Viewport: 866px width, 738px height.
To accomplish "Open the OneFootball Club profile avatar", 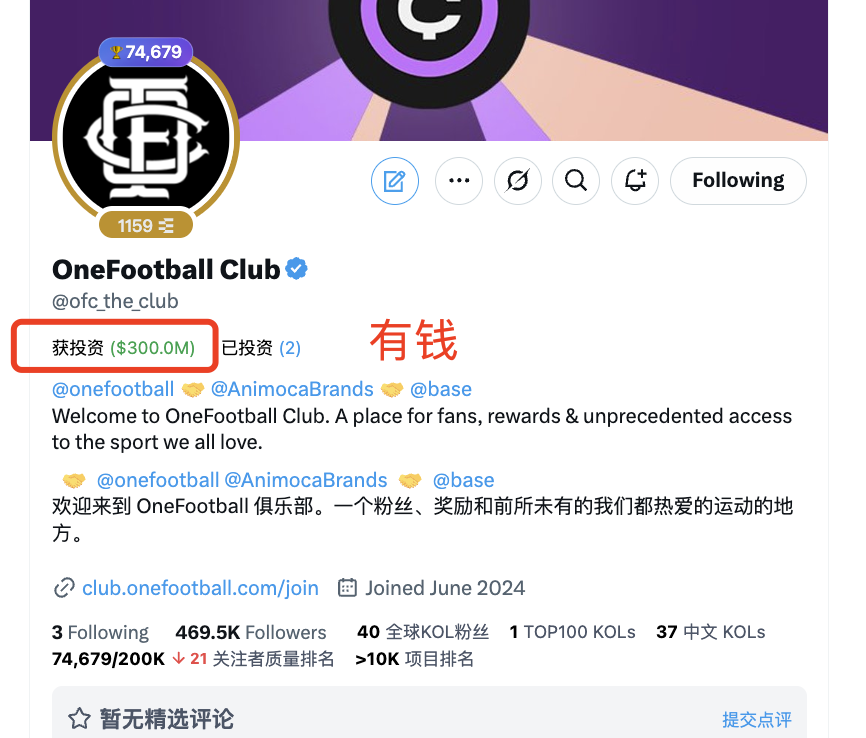I will coord(146,138).
